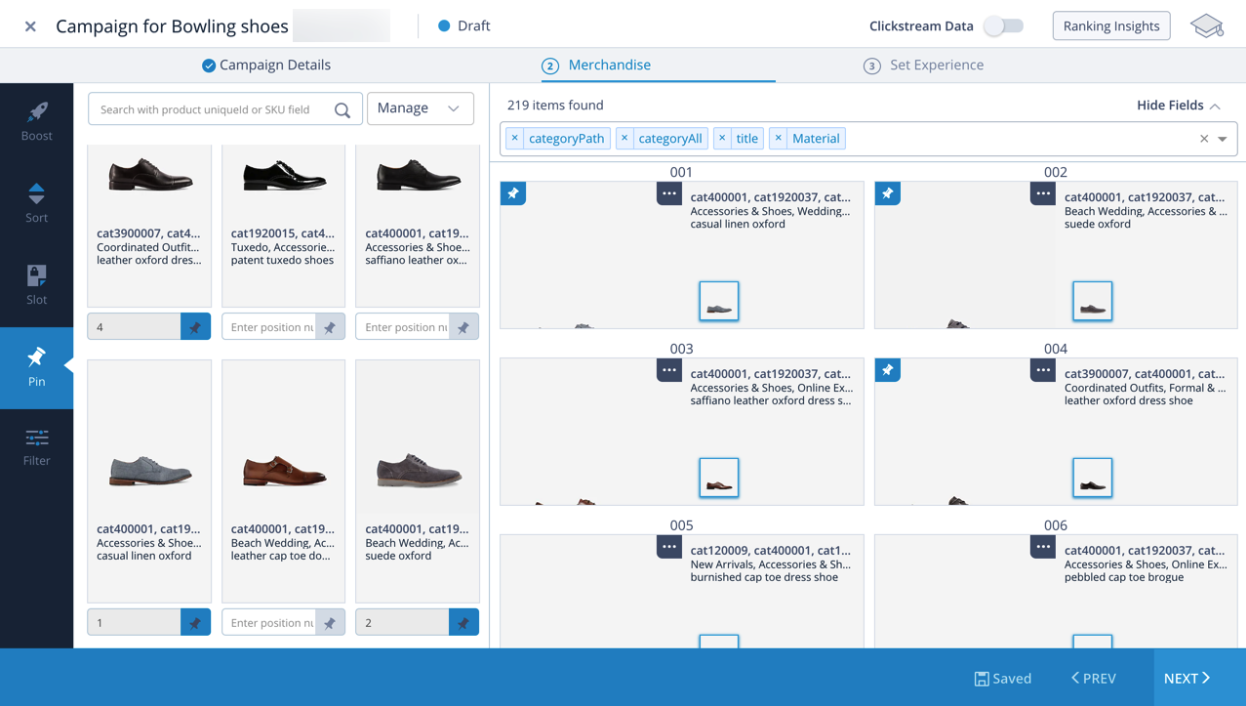1246x706 pixels.
Task: Select image swatch of item 004
Action: coord(1093,478)
